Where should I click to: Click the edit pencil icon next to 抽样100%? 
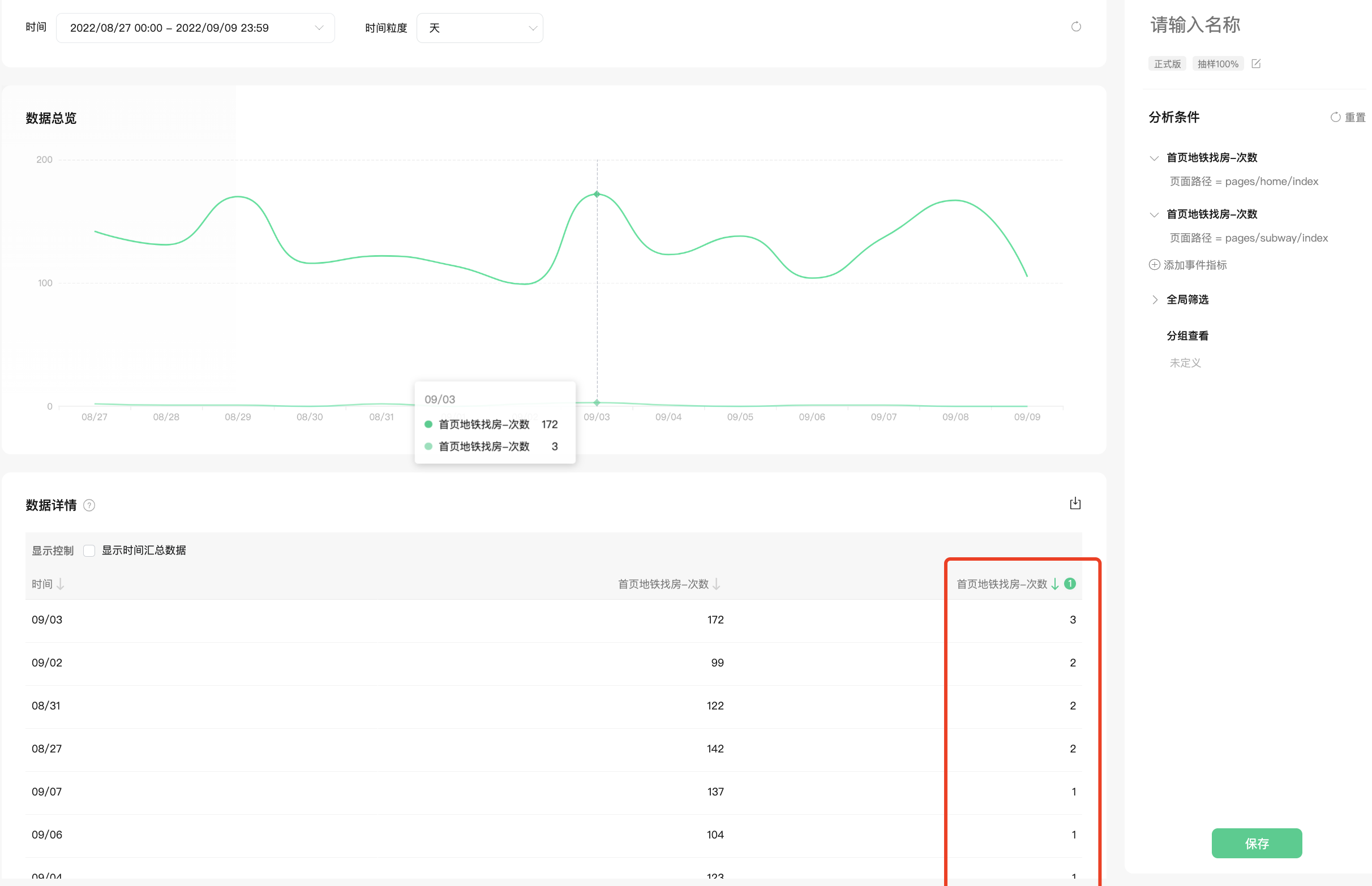click(1256, 64)
